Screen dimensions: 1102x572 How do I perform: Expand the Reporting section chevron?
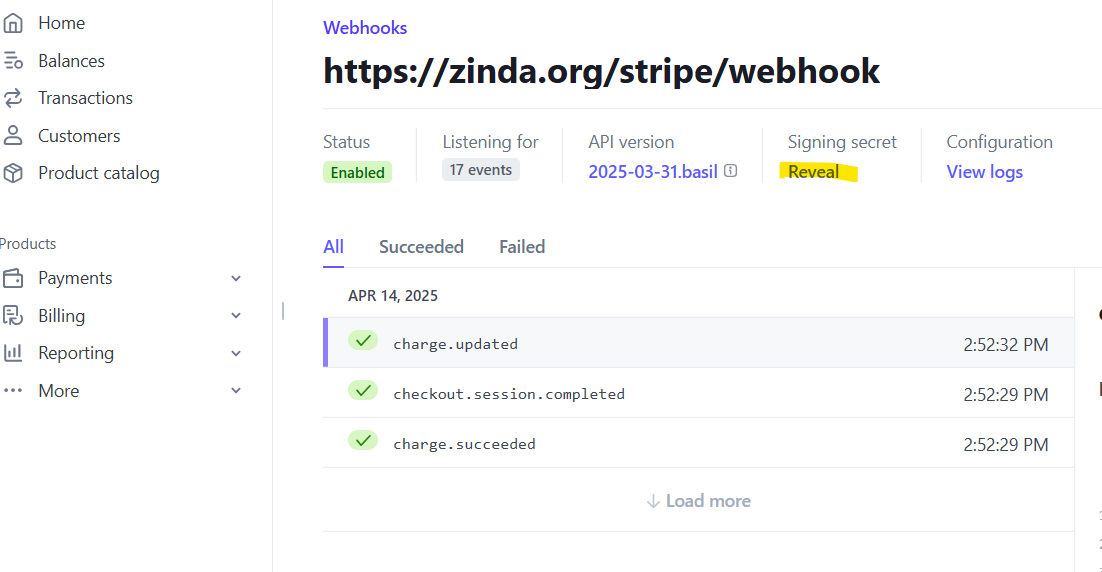(236, 353)
